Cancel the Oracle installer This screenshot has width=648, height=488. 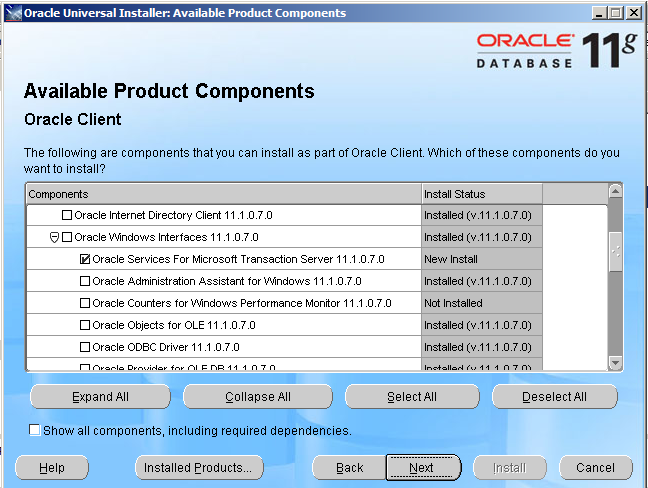[x=596, y=468]
